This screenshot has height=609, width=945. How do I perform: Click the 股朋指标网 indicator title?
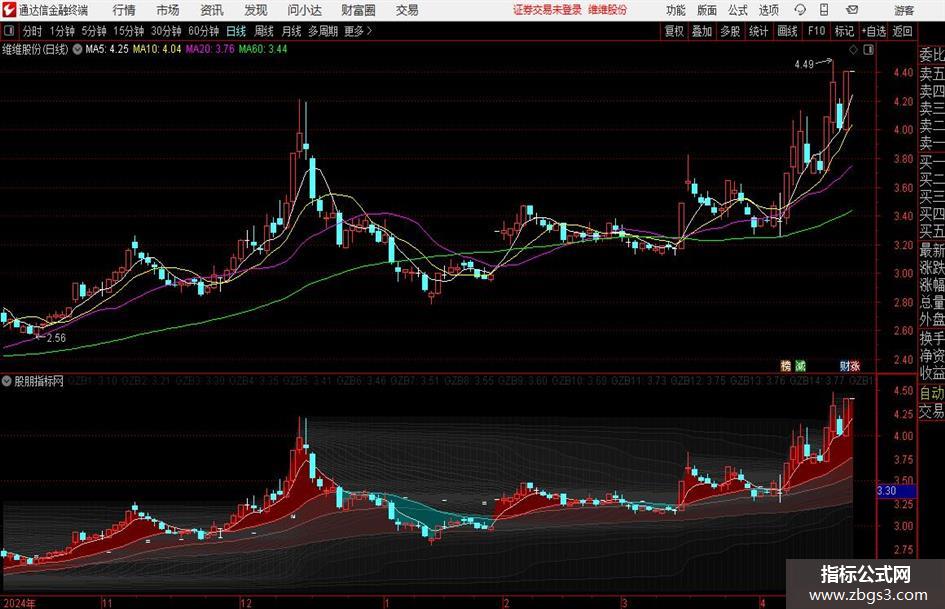point(39,381)
